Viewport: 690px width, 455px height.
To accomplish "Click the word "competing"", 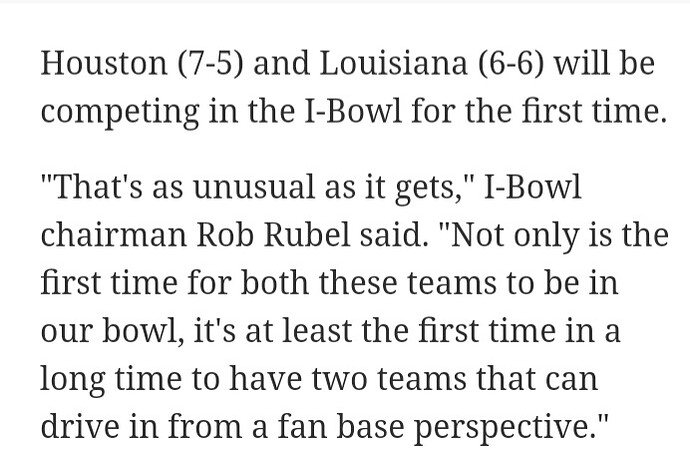I will (x=119, y=113).
